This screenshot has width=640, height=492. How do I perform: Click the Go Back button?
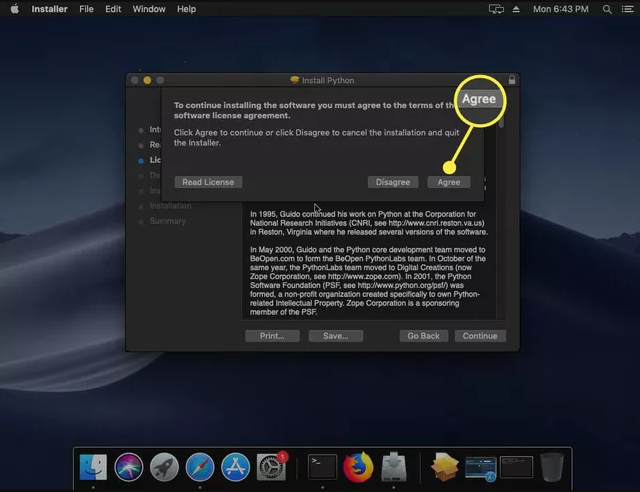(x=423, y=336)
